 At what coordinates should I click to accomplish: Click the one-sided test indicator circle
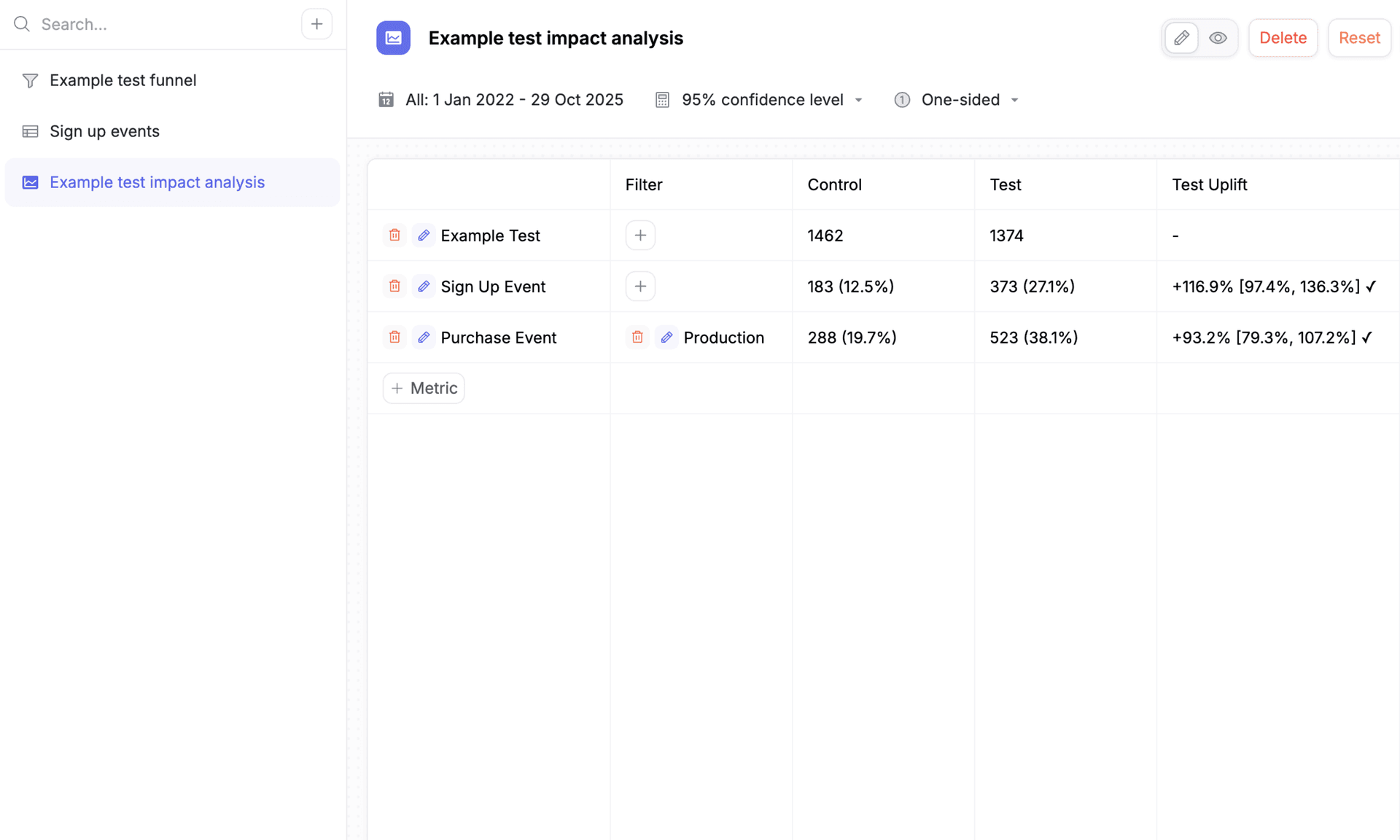902,99
